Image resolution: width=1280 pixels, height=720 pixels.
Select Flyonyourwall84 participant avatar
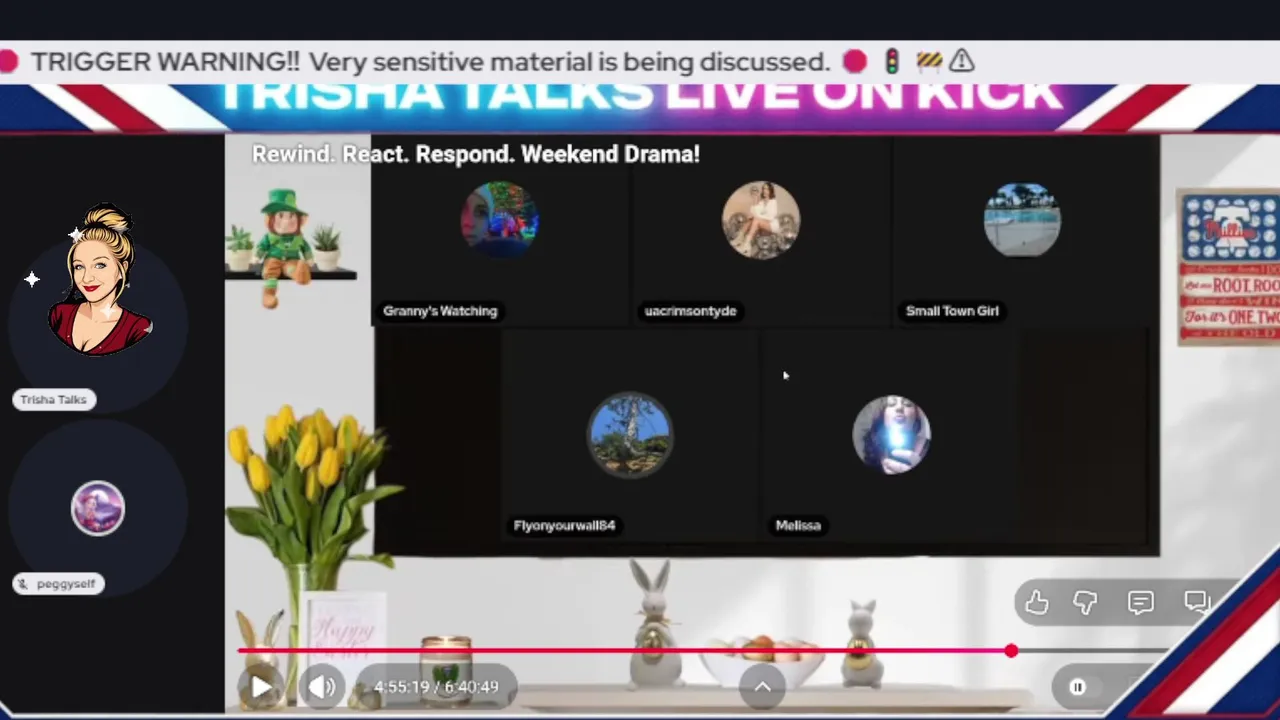point(630,435)
